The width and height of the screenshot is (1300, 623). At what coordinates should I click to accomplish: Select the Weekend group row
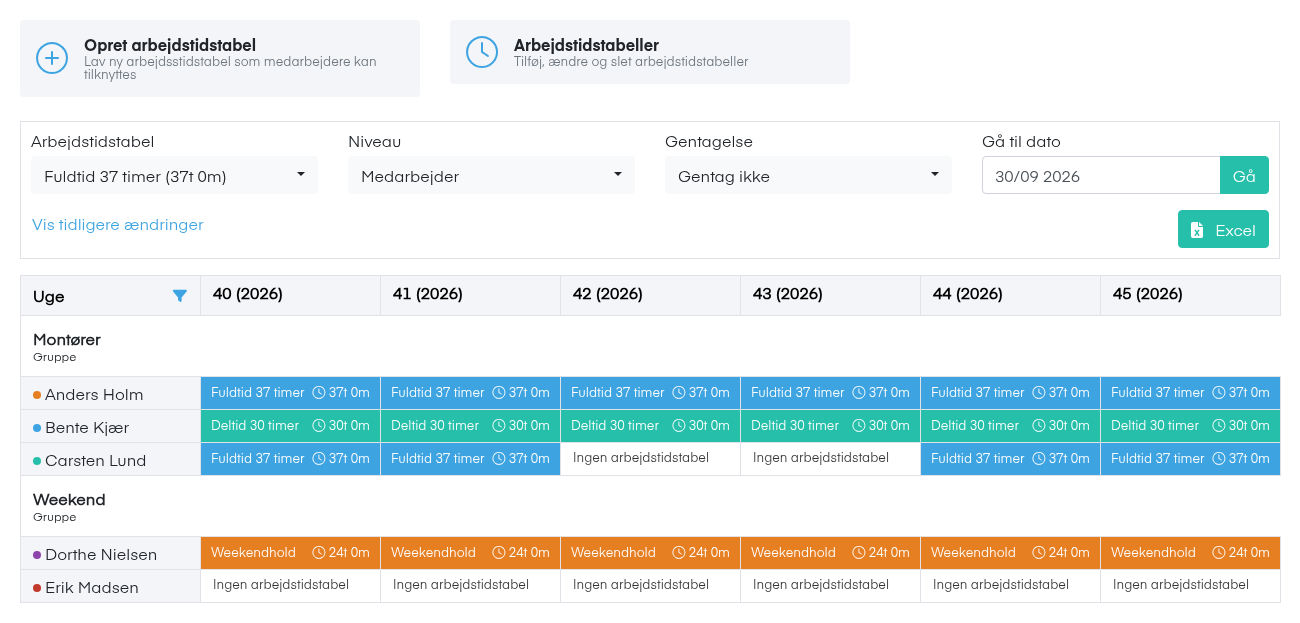tap(650, 506)
